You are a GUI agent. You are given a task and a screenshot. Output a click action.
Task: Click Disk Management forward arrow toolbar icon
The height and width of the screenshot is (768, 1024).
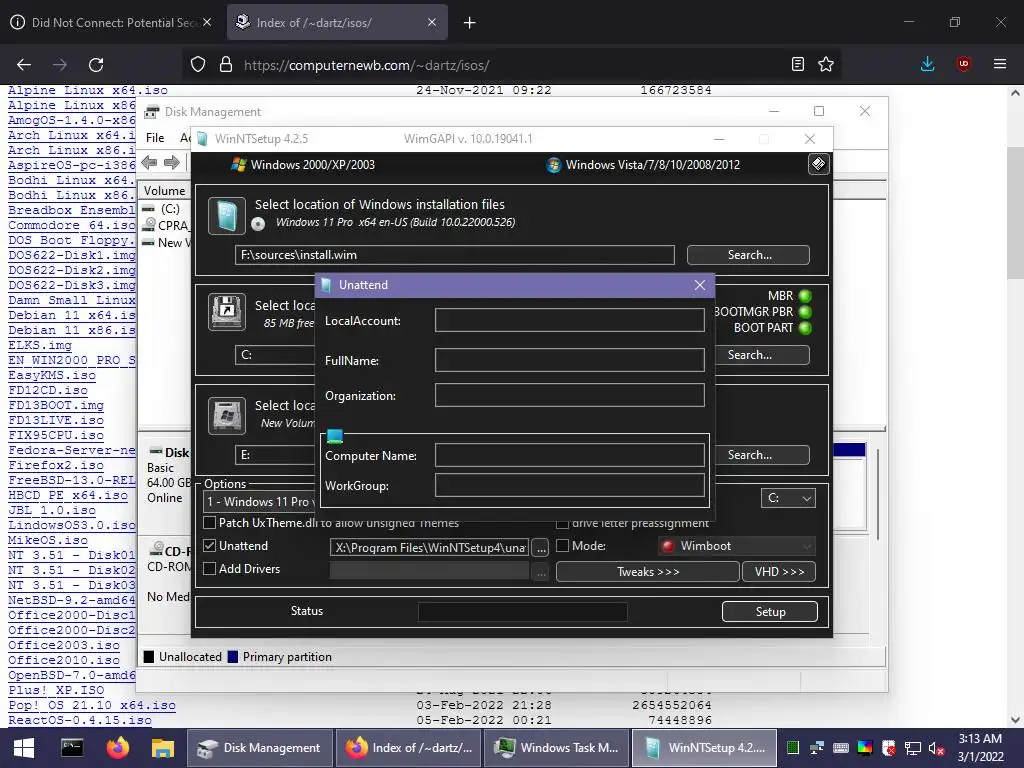click(172, 163)
